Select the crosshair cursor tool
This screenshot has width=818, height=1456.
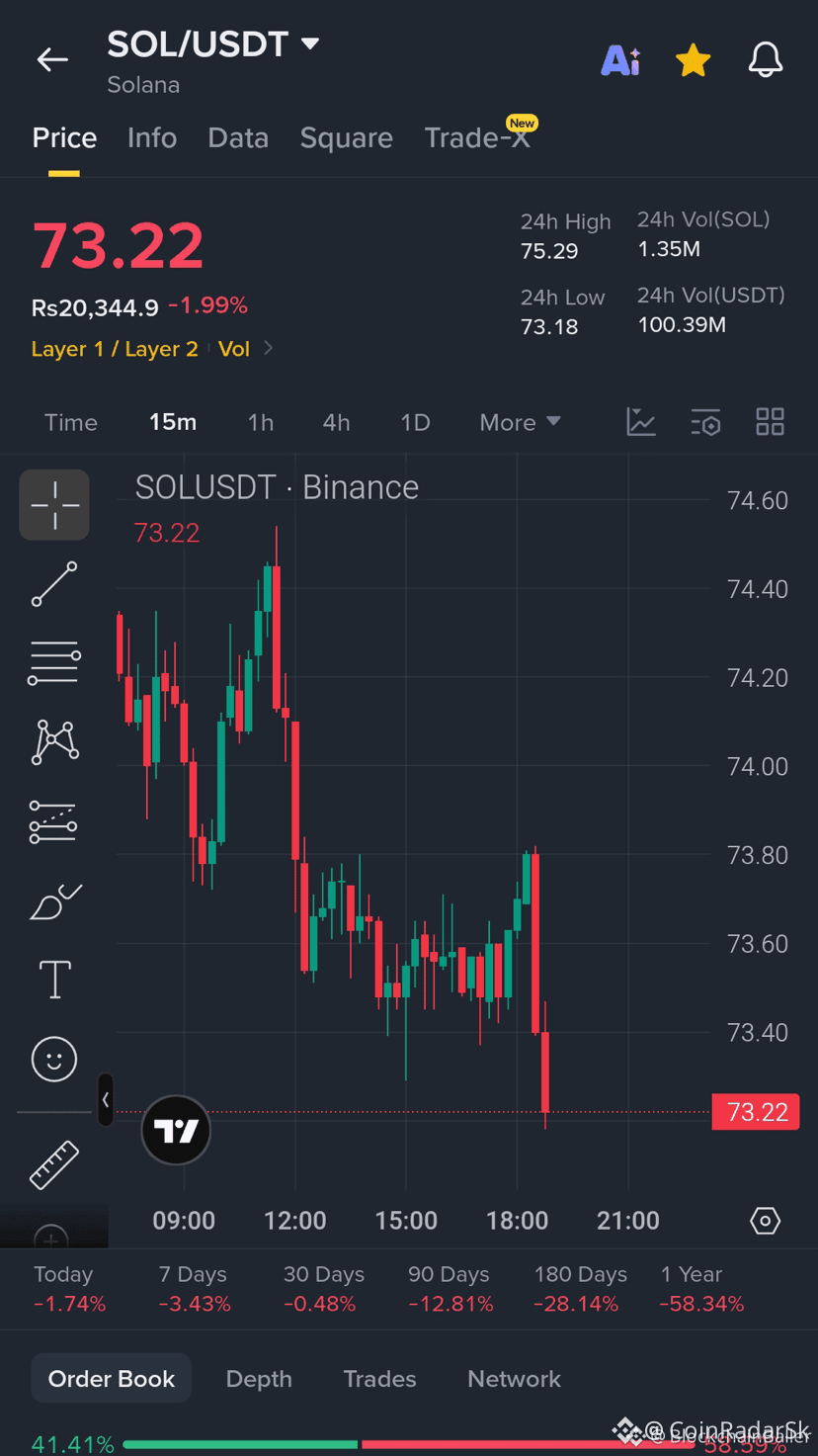[x=54, y=505]
